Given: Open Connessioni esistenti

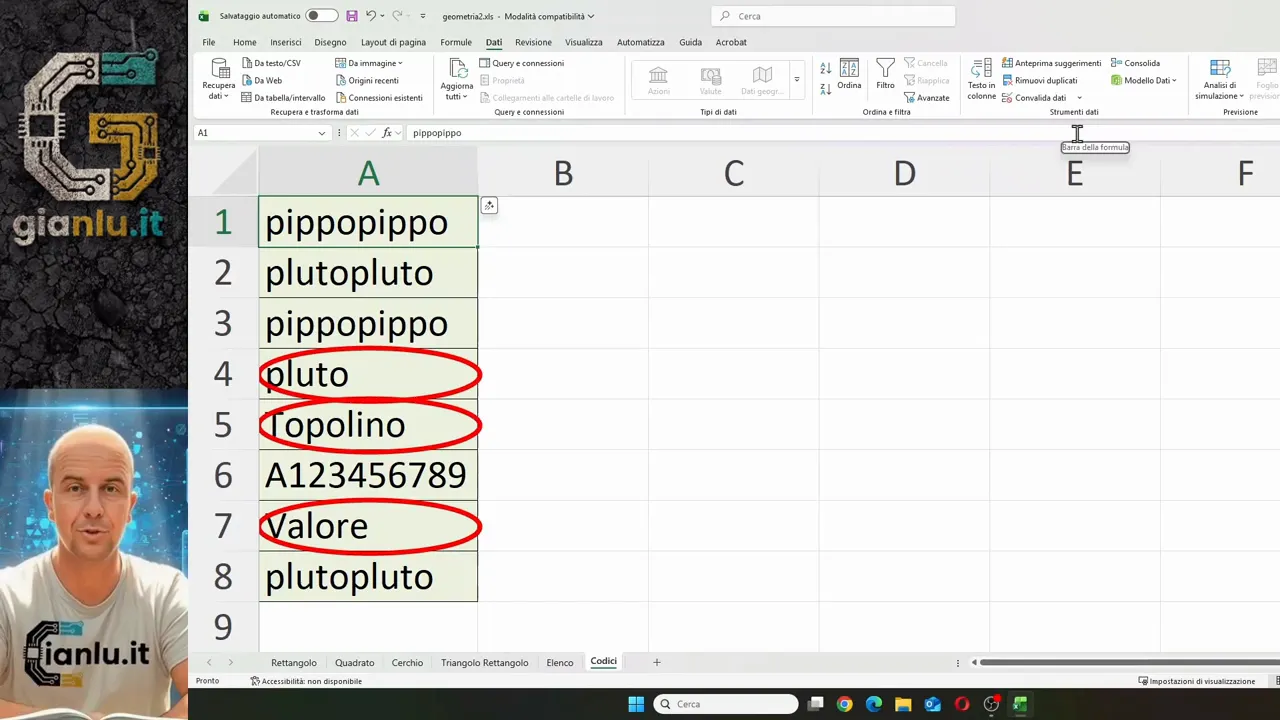Looking at the screenshot, I should pyautogui.click(x=379, y=98).
